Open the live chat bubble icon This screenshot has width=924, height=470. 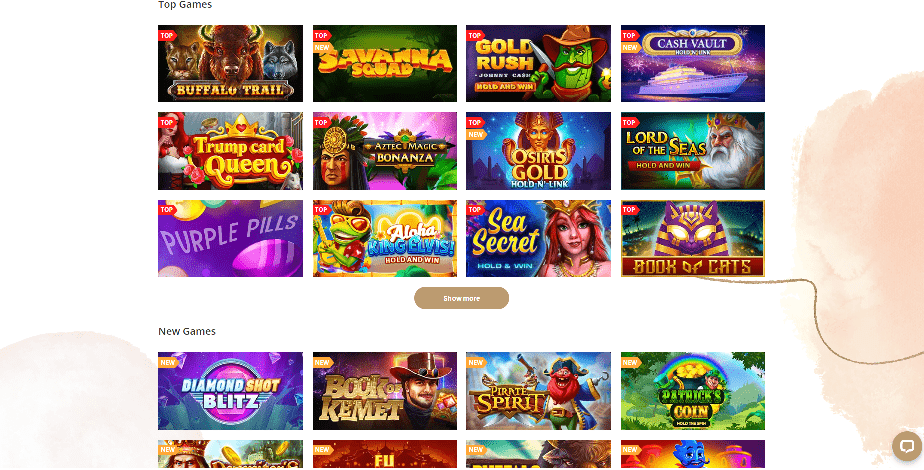(x=907, y=446)
